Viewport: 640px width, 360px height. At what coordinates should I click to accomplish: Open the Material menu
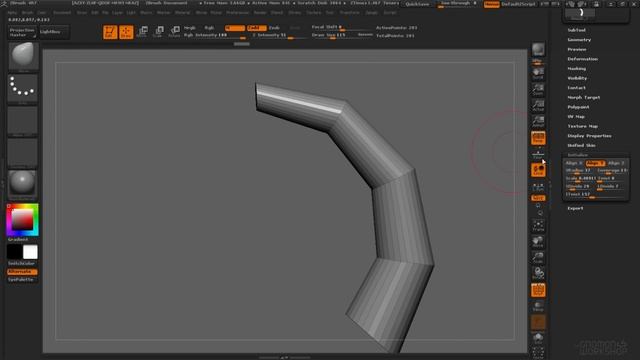coord(182,13)
